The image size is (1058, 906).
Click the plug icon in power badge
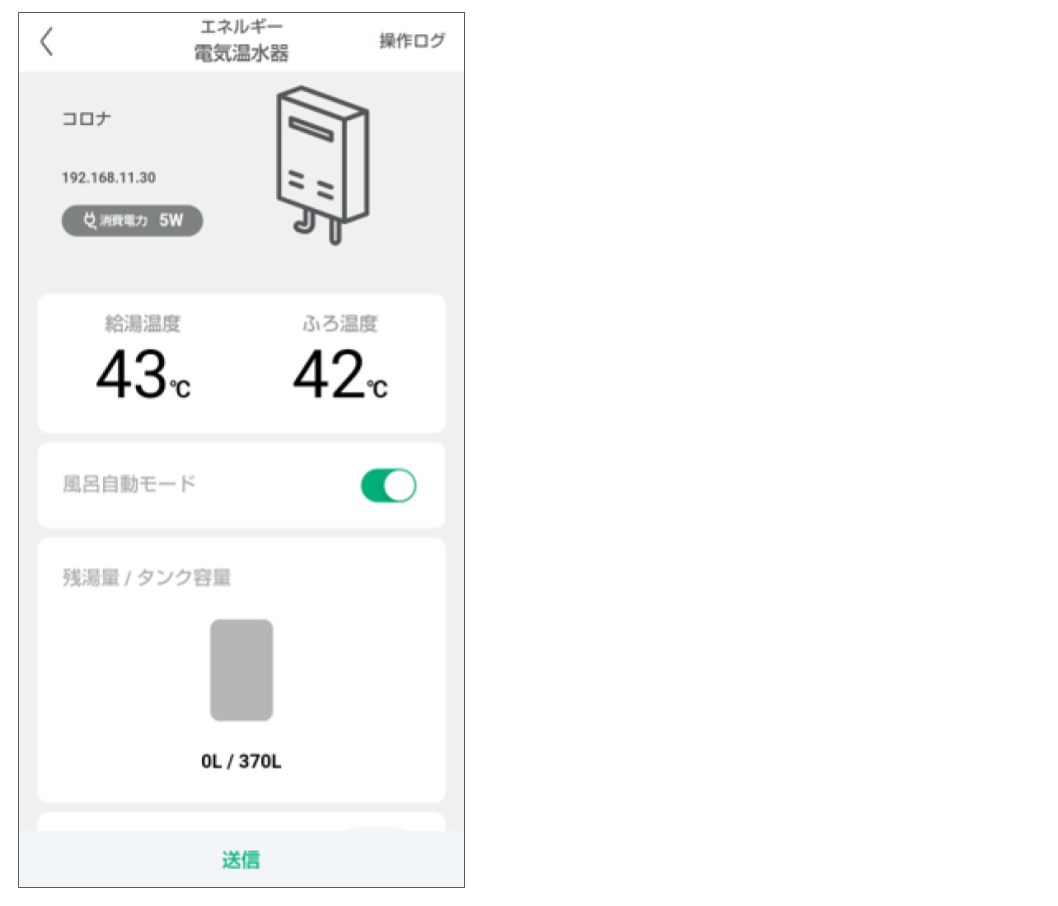click(90, 221)
